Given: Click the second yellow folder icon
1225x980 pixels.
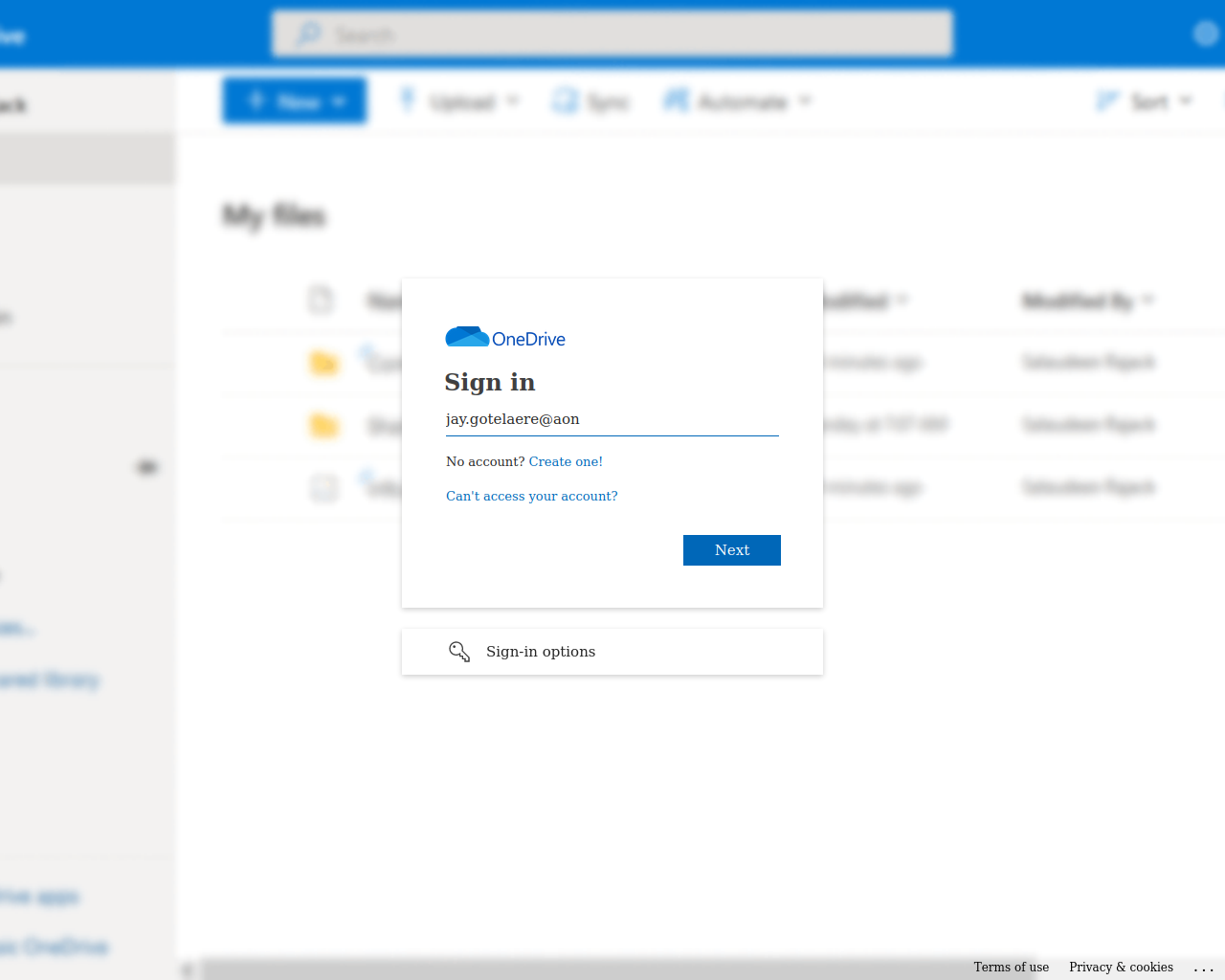Looking at the screenshot, I should click(324, 425).
